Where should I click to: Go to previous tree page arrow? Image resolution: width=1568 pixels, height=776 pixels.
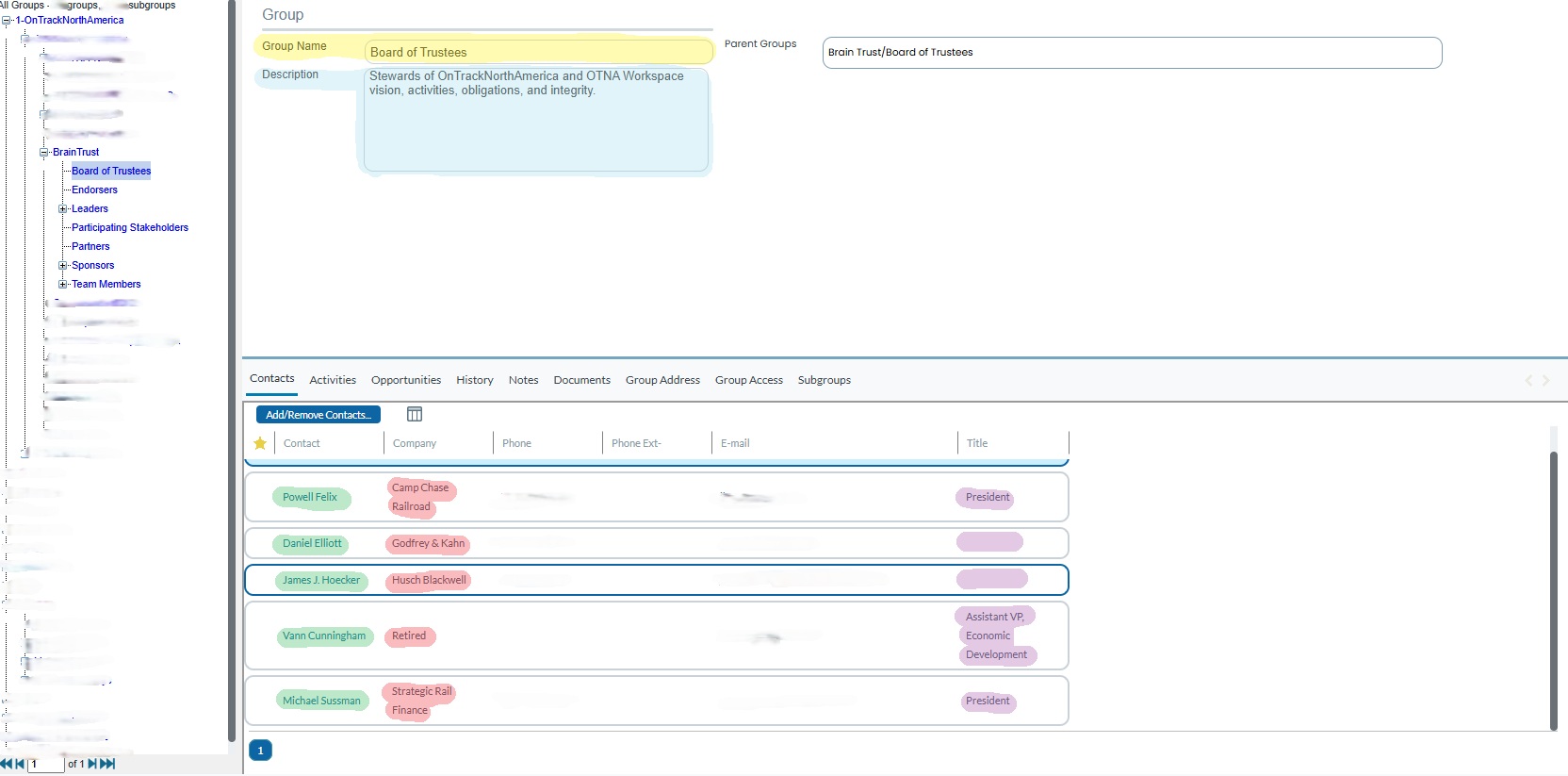pos(20,764)
